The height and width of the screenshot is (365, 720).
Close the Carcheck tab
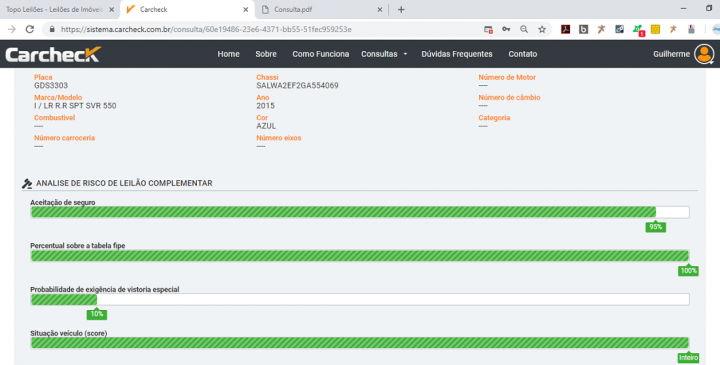coord(246,9)
